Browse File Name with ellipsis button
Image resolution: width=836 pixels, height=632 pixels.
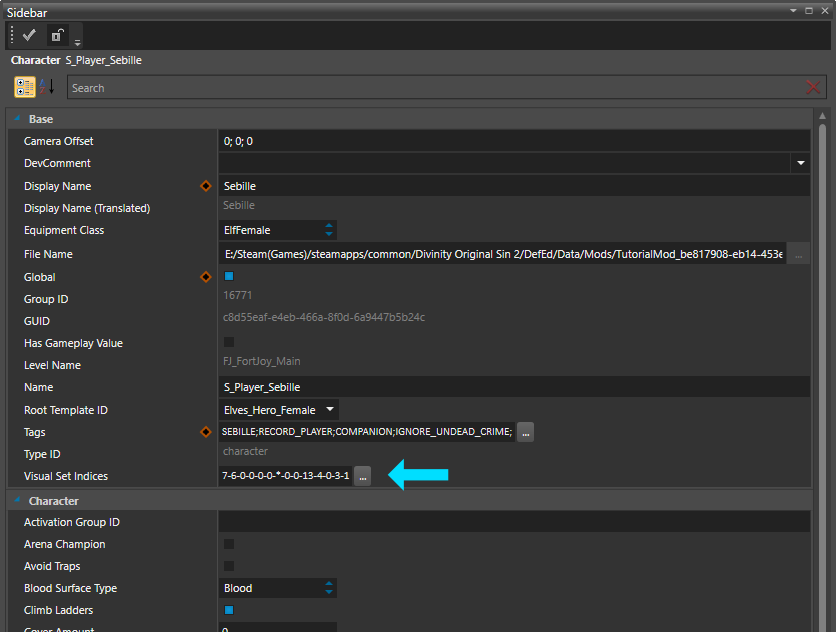pos(799,254)
